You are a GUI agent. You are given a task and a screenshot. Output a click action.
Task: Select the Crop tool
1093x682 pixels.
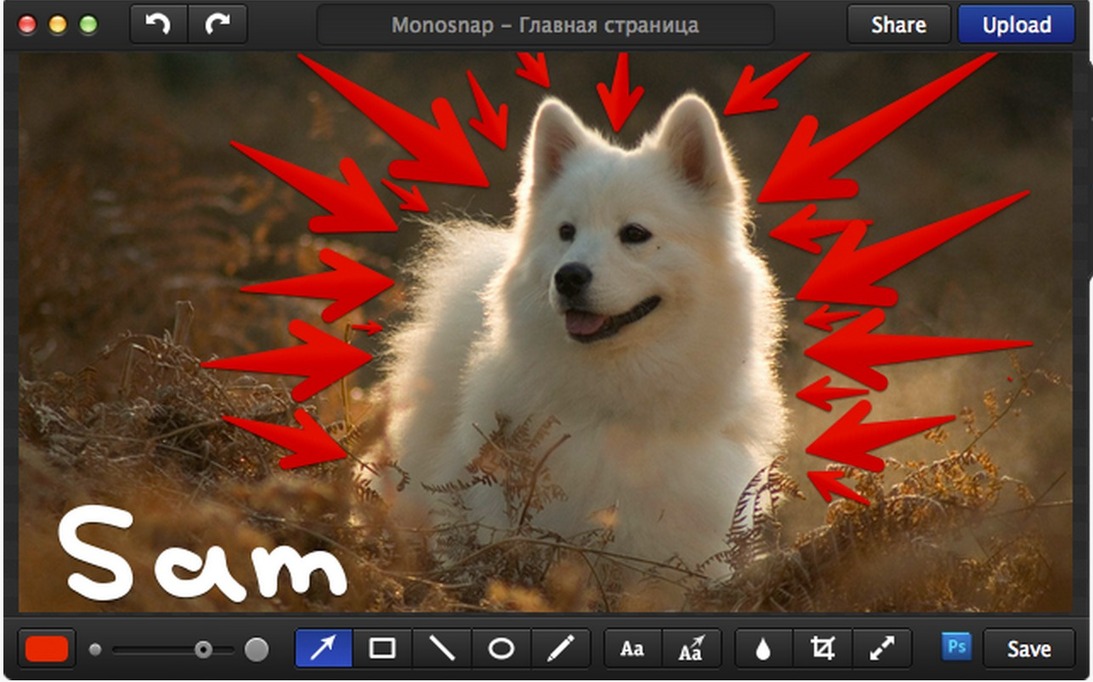click(x=822, y=648)
